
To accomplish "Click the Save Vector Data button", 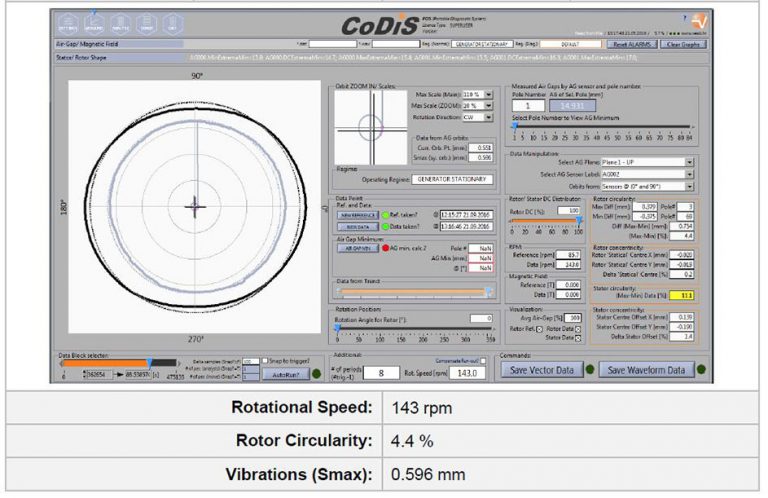I will (x=542, y=370).
